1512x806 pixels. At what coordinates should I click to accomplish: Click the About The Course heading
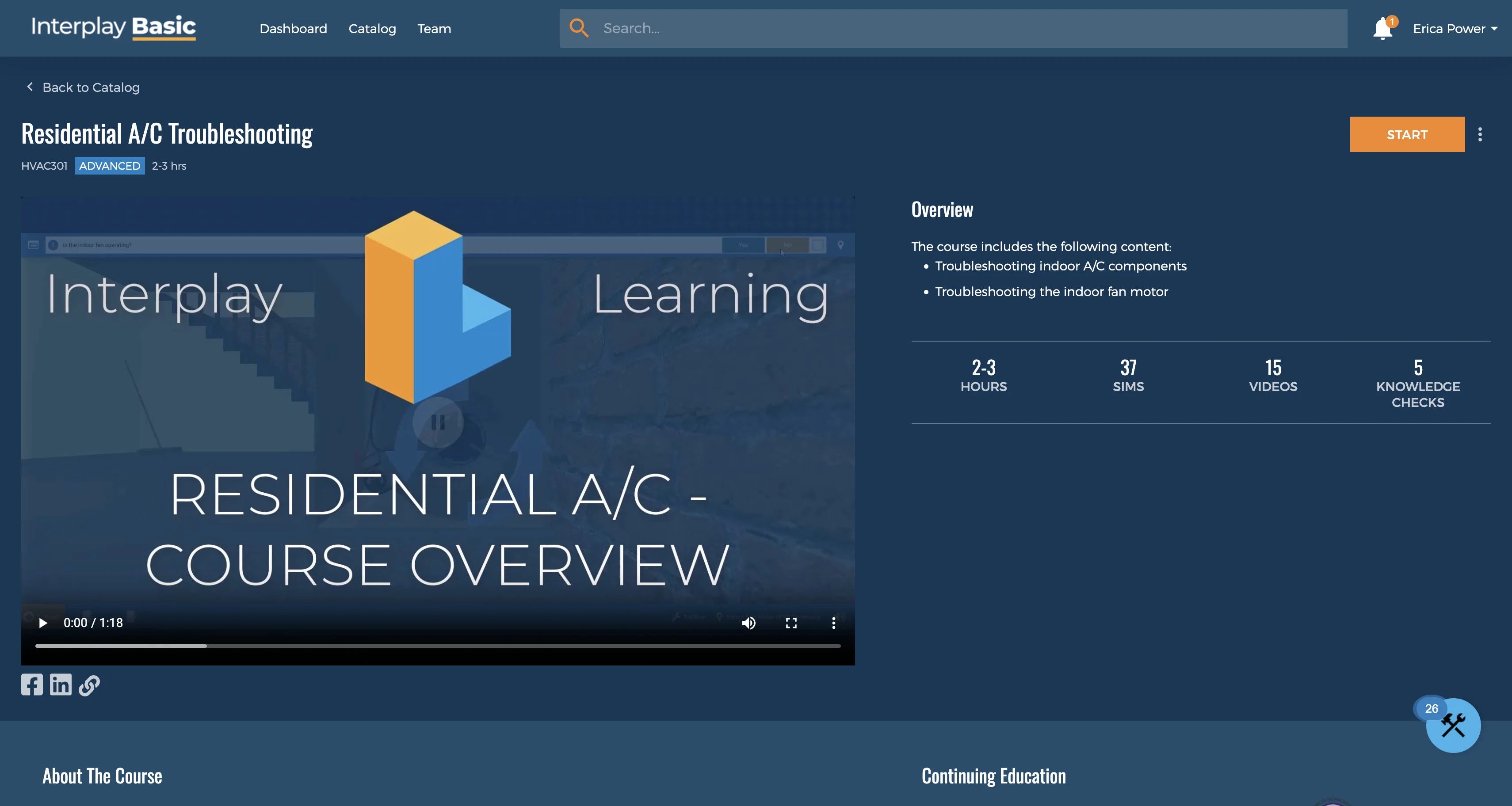coord(102,776)
